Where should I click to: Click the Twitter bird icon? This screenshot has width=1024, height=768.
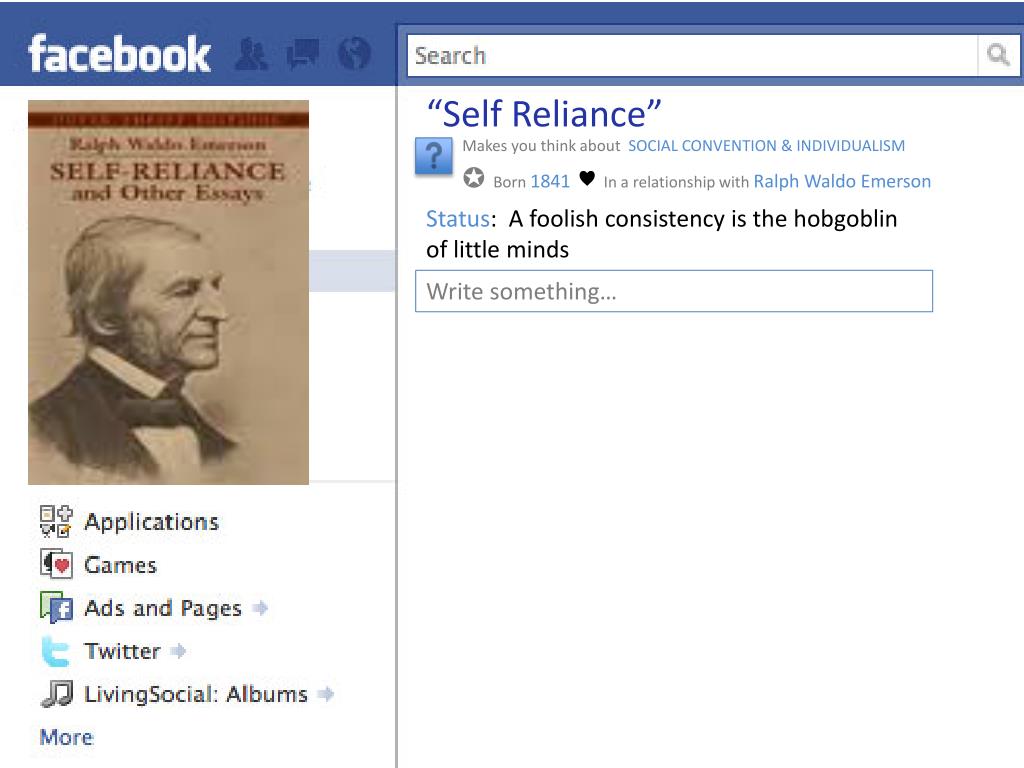click(x=56, y=651)
